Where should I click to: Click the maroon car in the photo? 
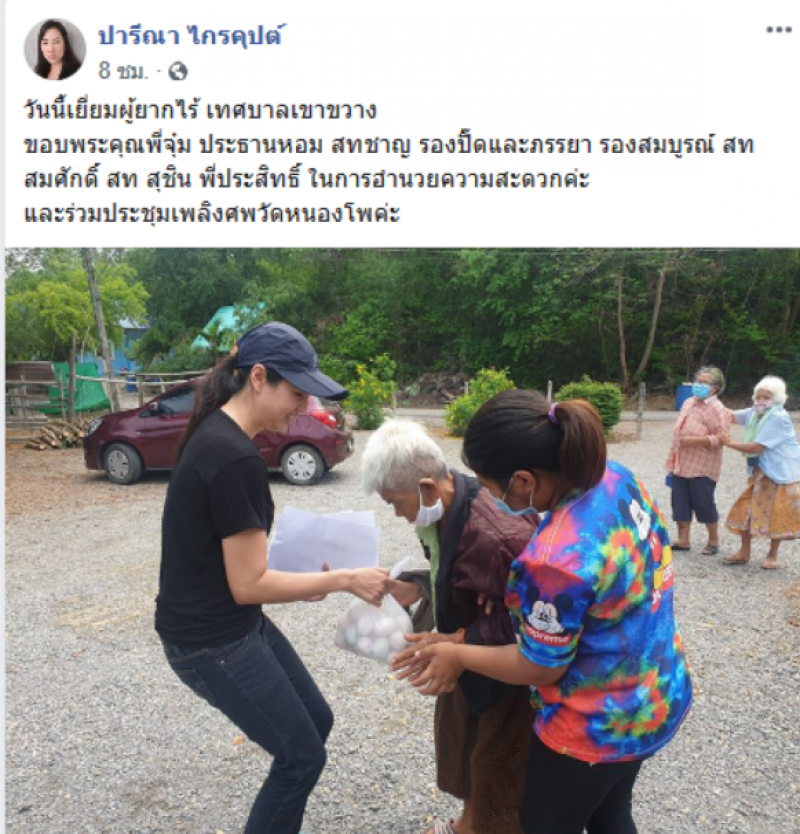(x=218, y=431)
